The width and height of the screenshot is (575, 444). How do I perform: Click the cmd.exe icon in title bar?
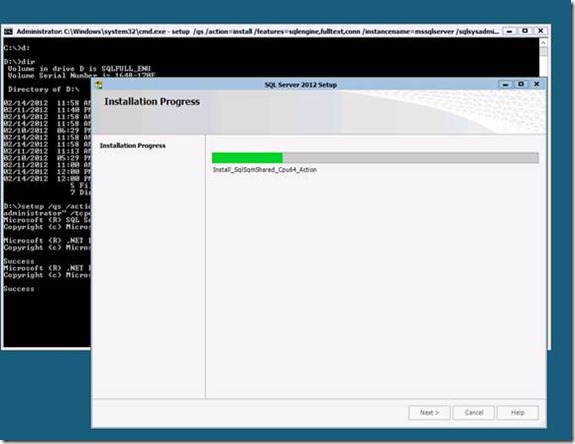[x=8, y=32]
